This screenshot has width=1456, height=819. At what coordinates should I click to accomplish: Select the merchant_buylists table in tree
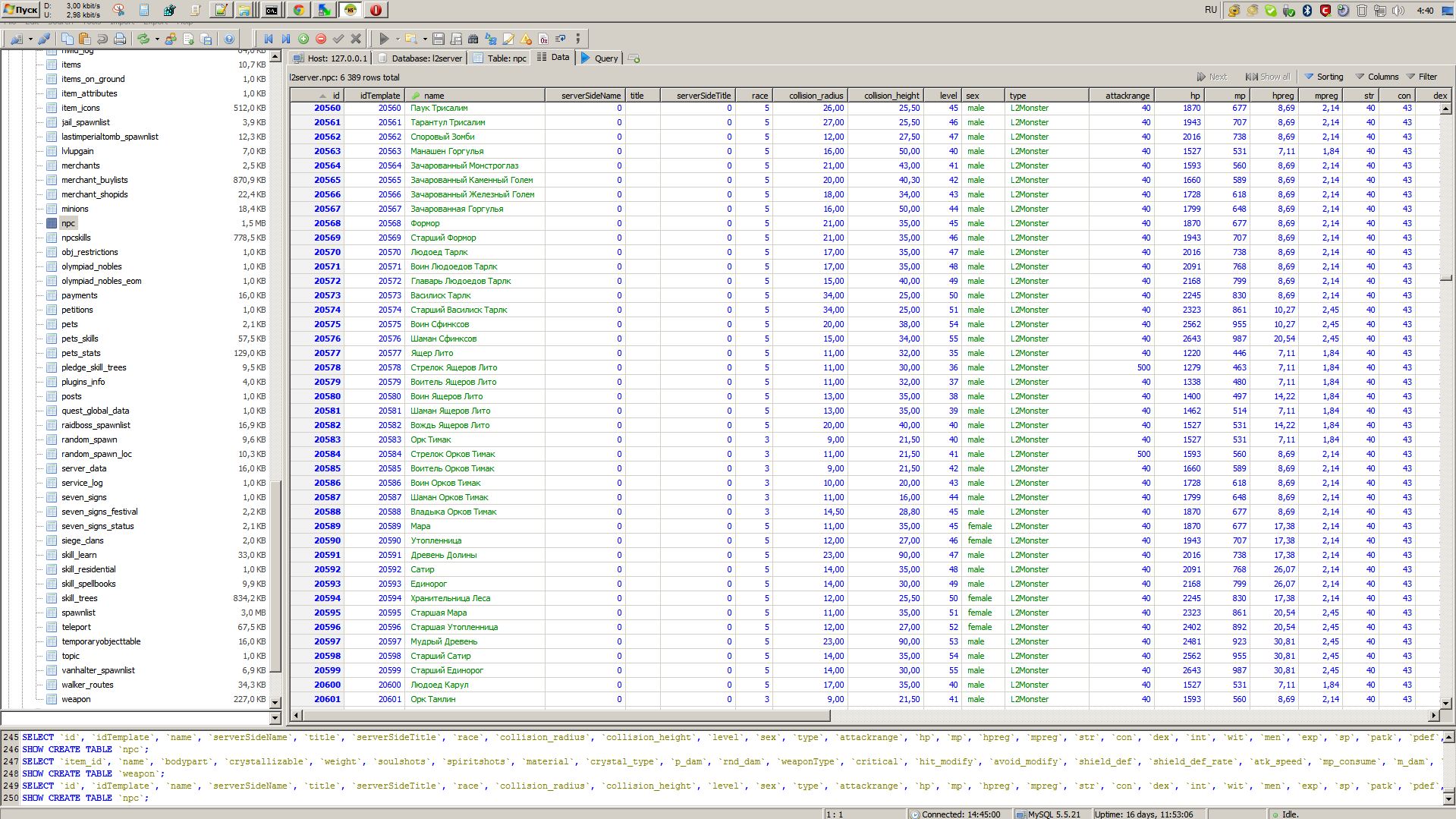(95, 180)
